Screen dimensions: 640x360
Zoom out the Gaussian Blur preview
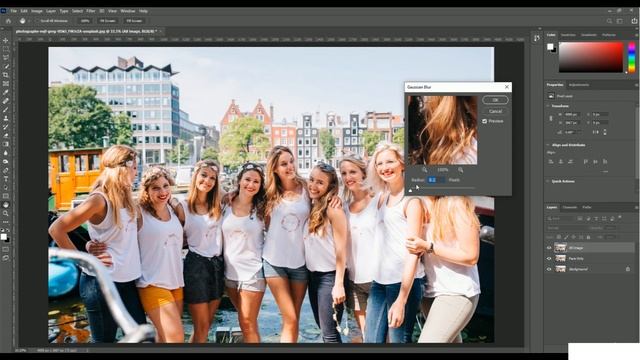(424, 170)
